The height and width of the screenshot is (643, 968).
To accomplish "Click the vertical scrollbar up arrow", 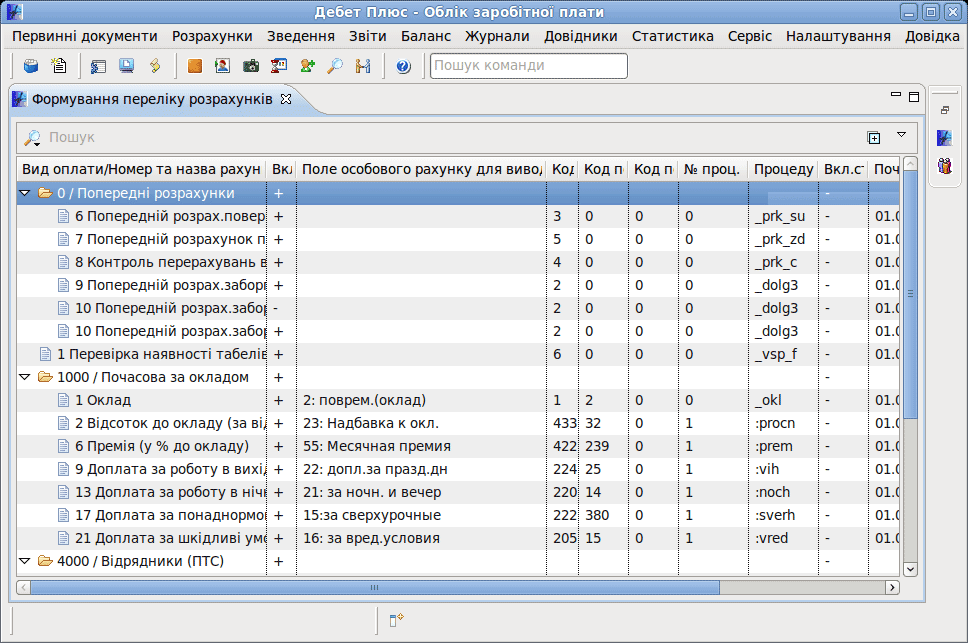I will (x=910, y=164).
